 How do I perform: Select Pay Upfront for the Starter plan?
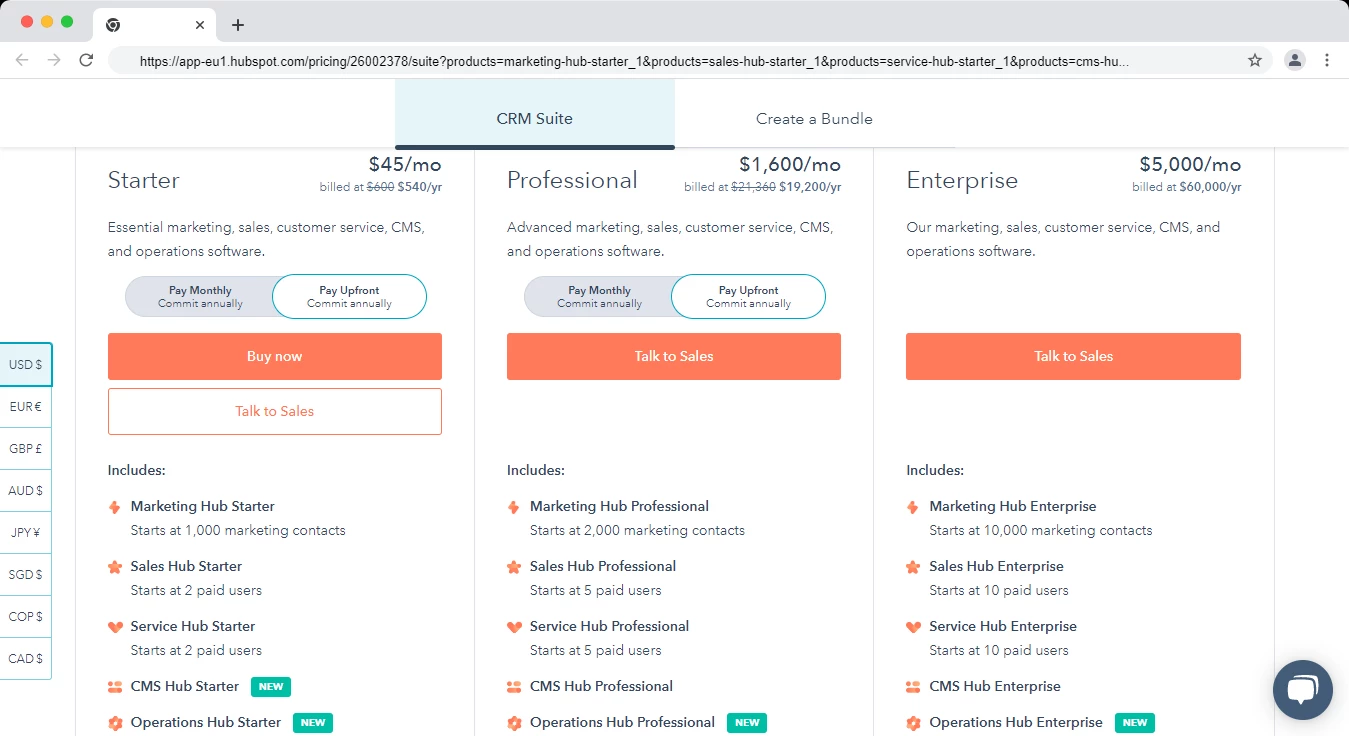coord(349,297)
